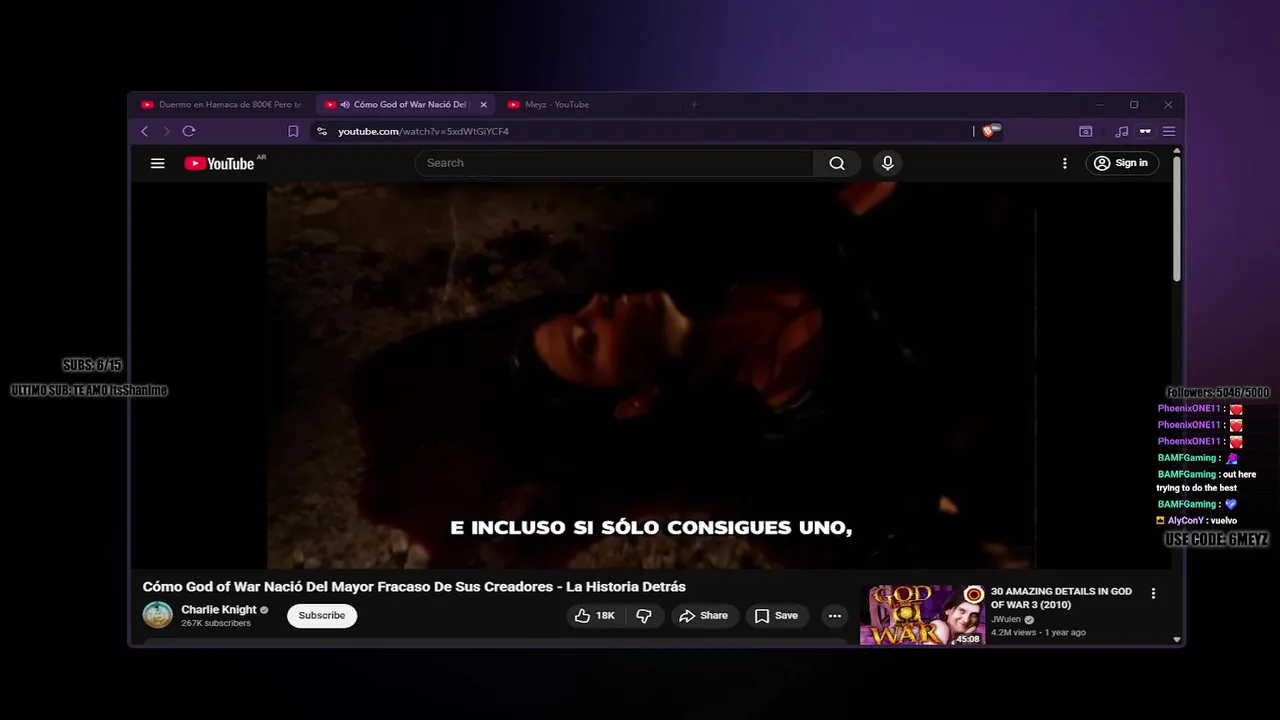The height and width of the screenshot is (720, 1280).
Task: Click the Share button
Action: (704, 616)
